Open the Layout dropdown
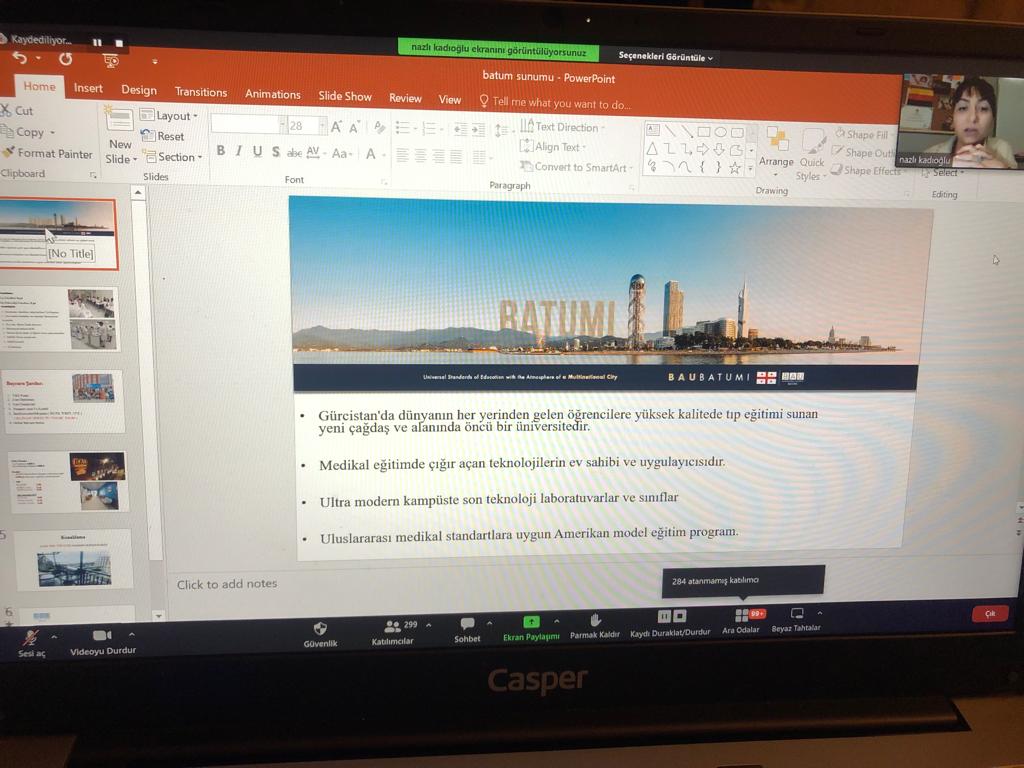The width and height of the screenshot is (1024, 768). pos(168,116)
